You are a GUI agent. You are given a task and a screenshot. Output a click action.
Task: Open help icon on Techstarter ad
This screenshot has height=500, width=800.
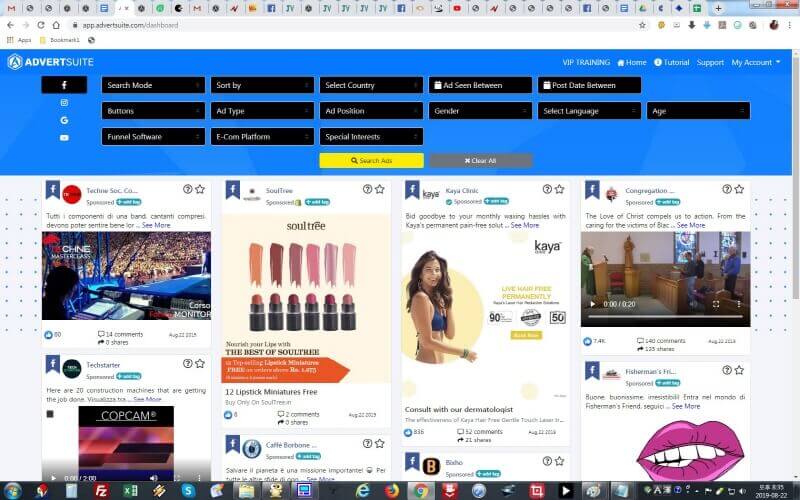(188, 363)
